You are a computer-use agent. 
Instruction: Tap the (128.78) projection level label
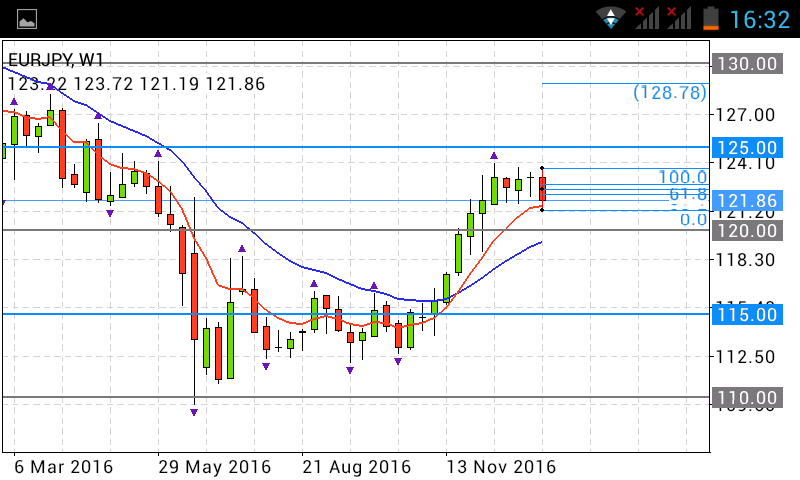(x=670, y=92)
